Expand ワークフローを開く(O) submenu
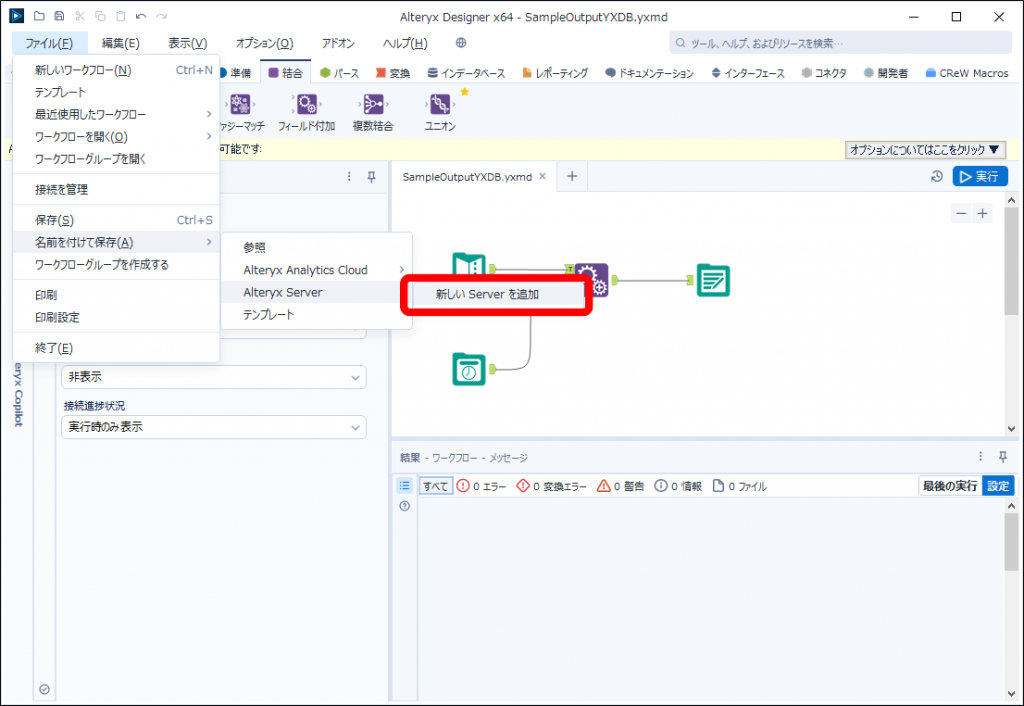The image size is (1024, 706). click(116, 136)
